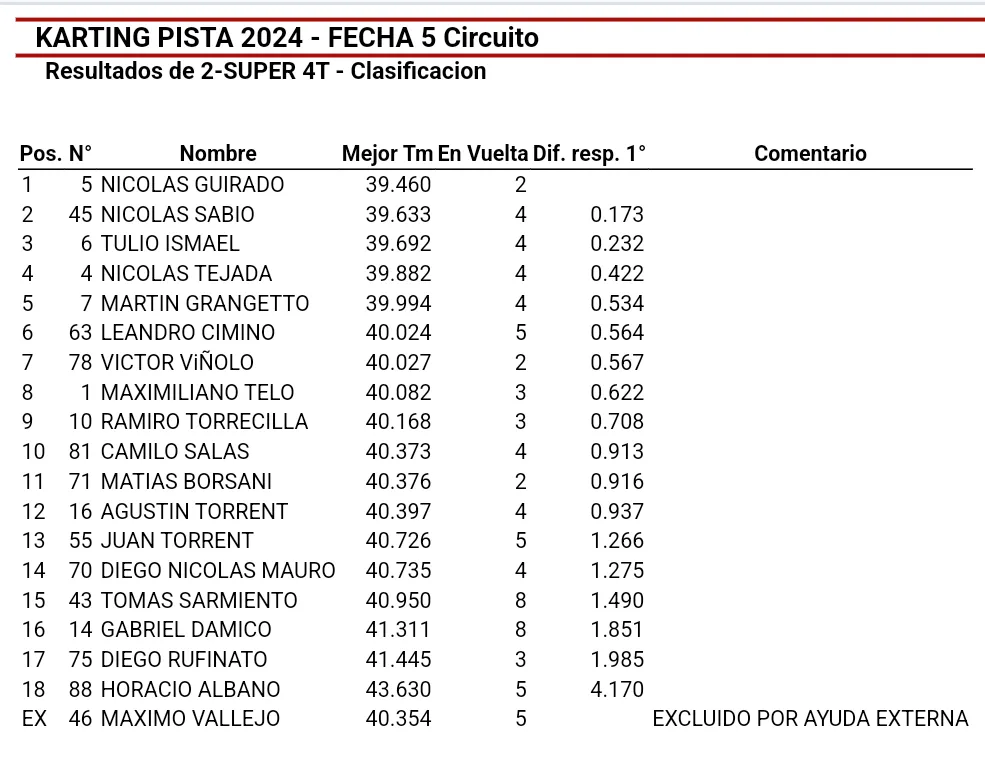Click the 'En Vuelta' column header
This screenshot has height=774, width=985.
pyautogui.click(x=483, y=154)
